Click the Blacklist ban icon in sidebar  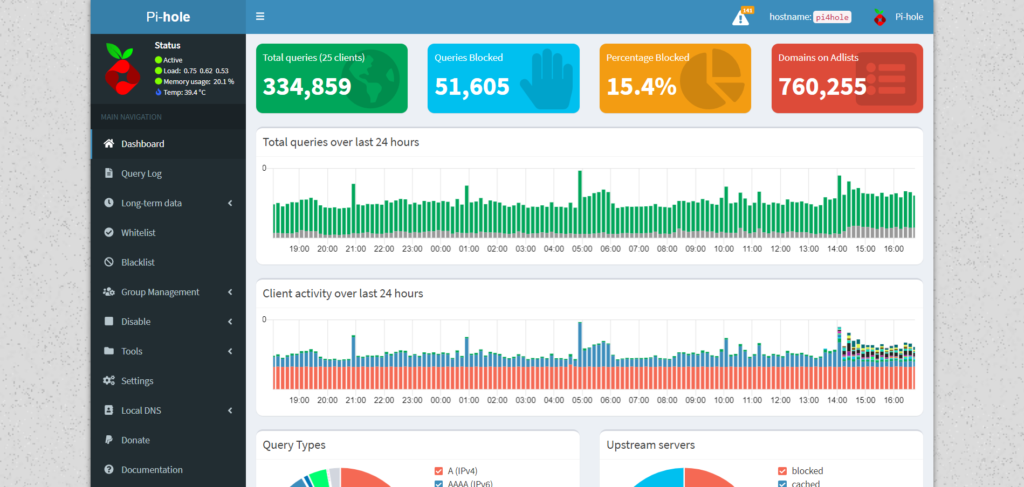click(109, 262)
